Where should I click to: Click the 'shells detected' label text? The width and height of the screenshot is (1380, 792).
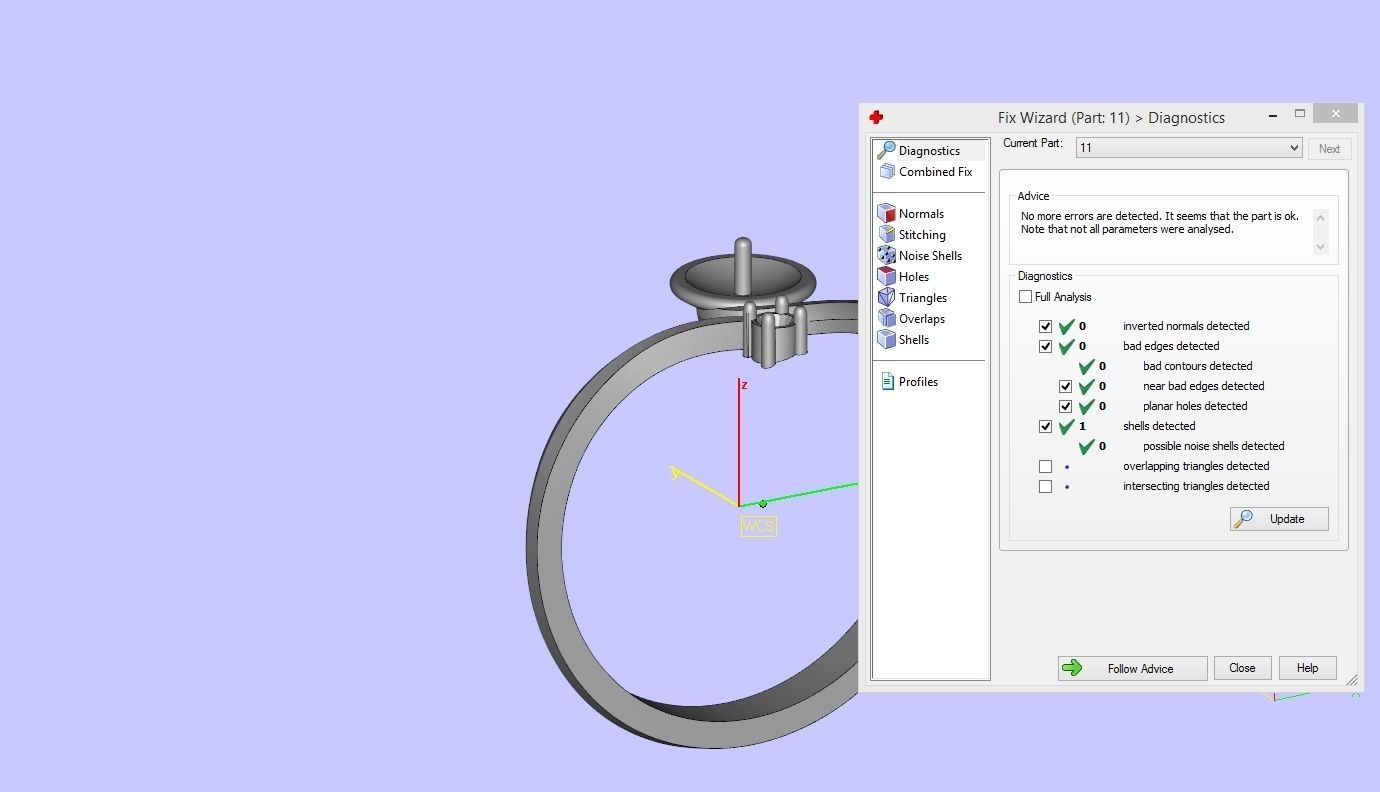[1159, 426]
